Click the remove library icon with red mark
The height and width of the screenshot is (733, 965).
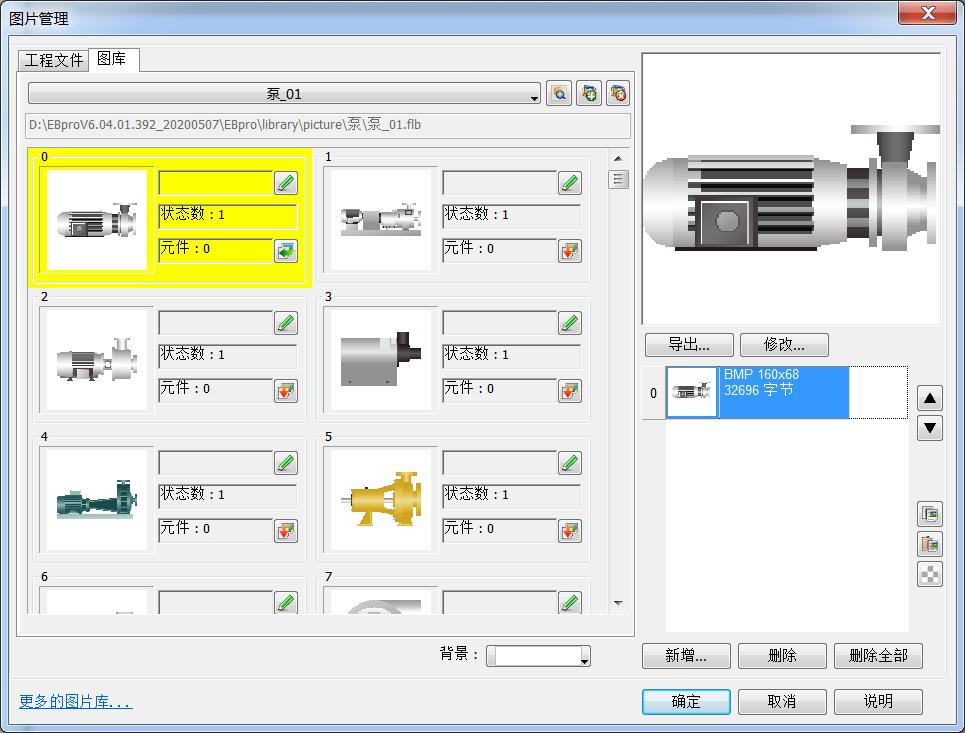619,94
